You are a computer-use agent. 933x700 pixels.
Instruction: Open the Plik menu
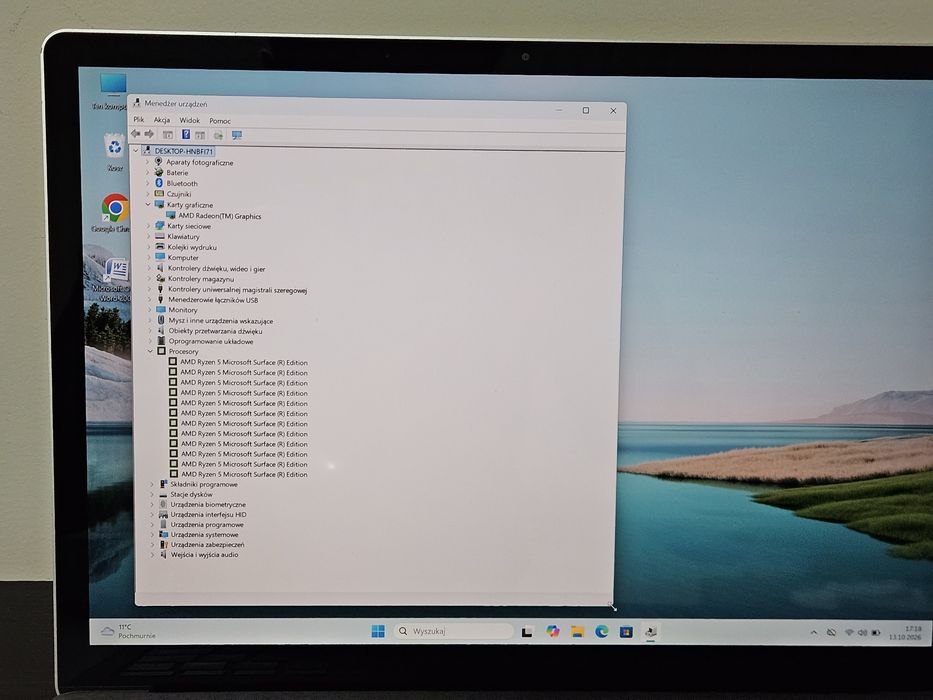[x=139, y=120]
